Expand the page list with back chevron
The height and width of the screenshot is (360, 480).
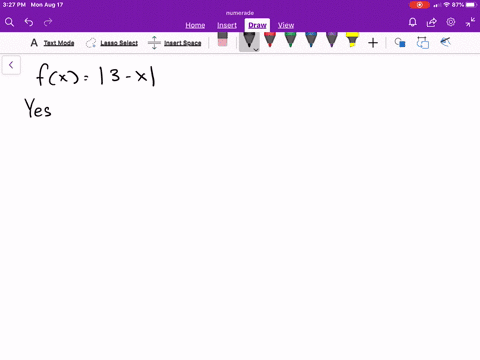[x=11, y=65]
